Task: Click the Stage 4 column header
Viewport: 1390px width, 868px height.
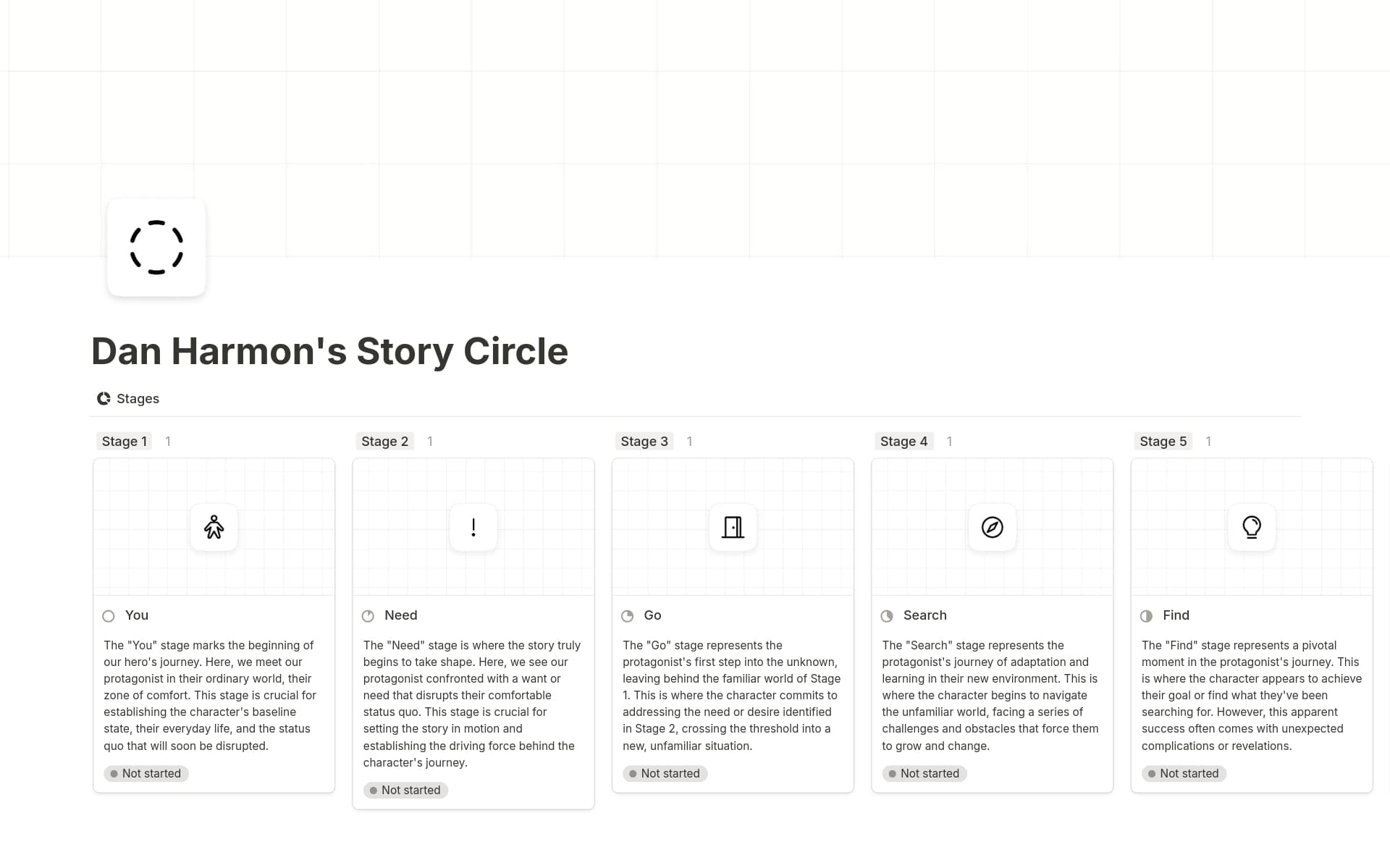Action: pyautogui.click(x=903, y=441)
